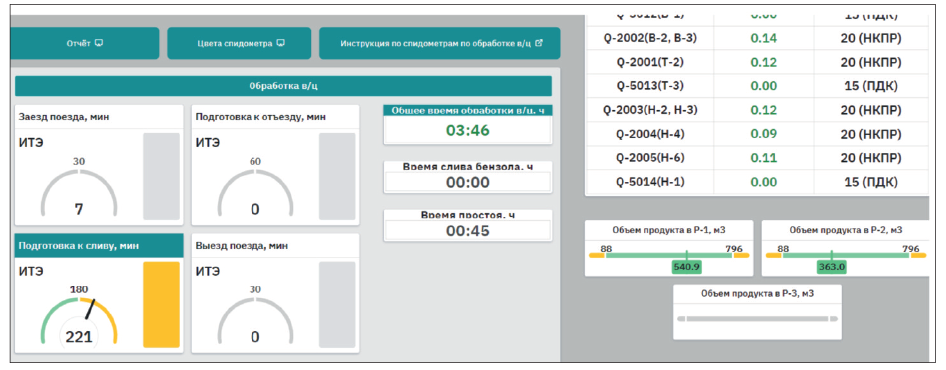Select table row Q-5013(Т-3)
This screenshot has width=946, height=370.
[x=757, y=86]
